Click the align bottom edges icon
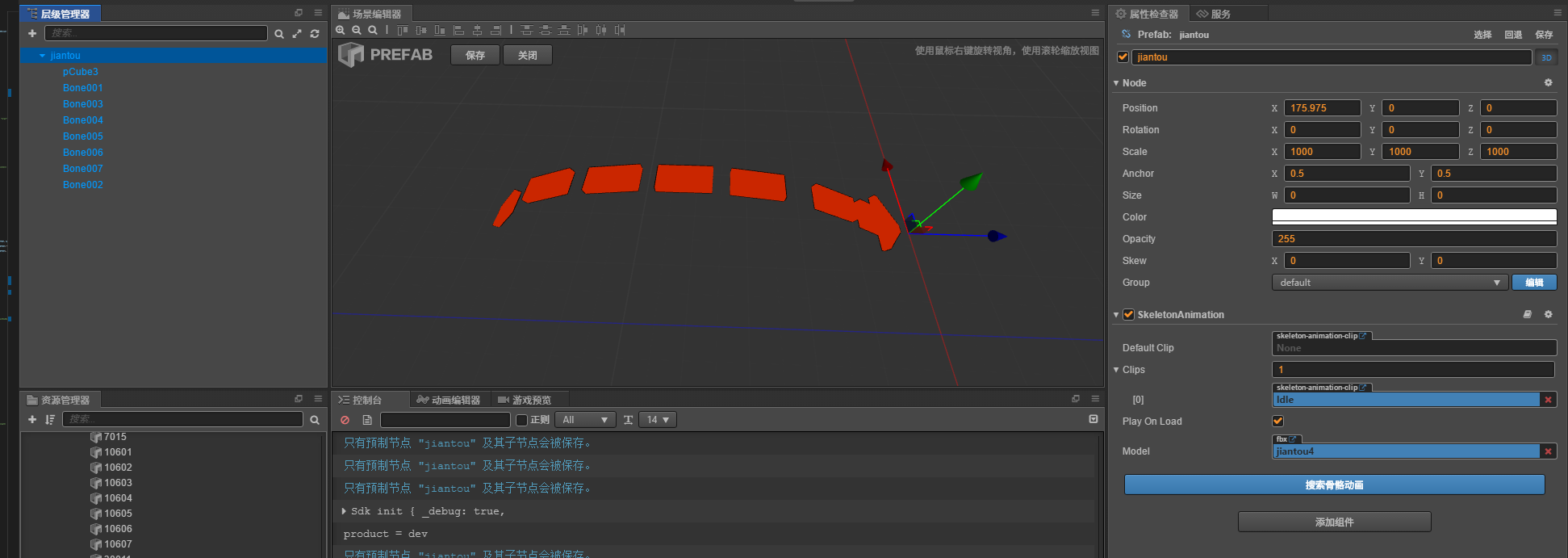Image resolution: width=1568 pixels, height=558 pixels. click(x=440, y=30)
